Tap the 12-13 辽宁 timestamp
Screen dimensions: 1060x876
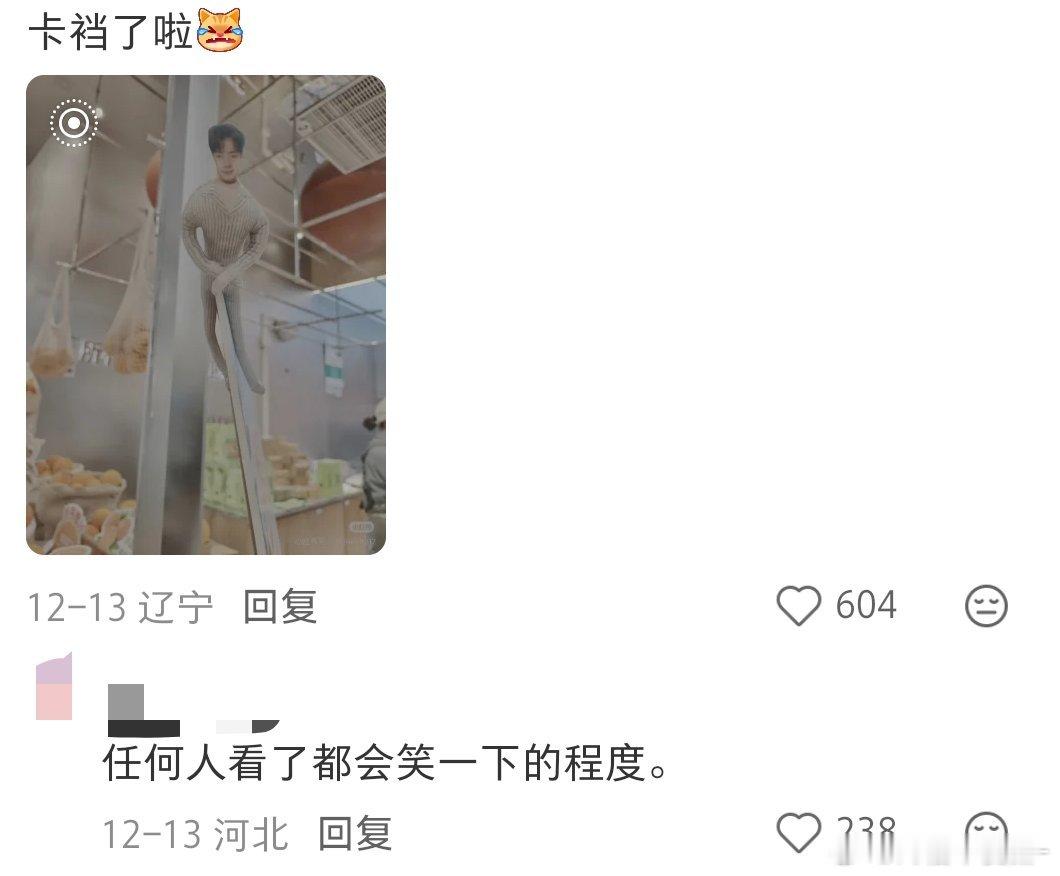pyautogui.click(x=120, y=606)
